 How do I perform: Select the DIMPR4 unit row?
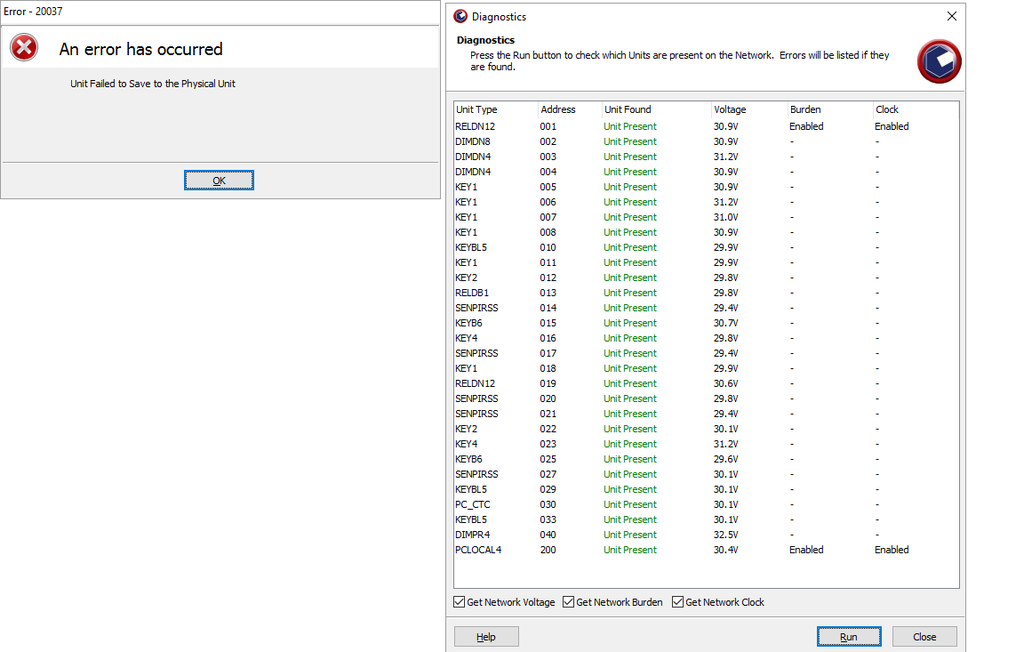point(706,534)
